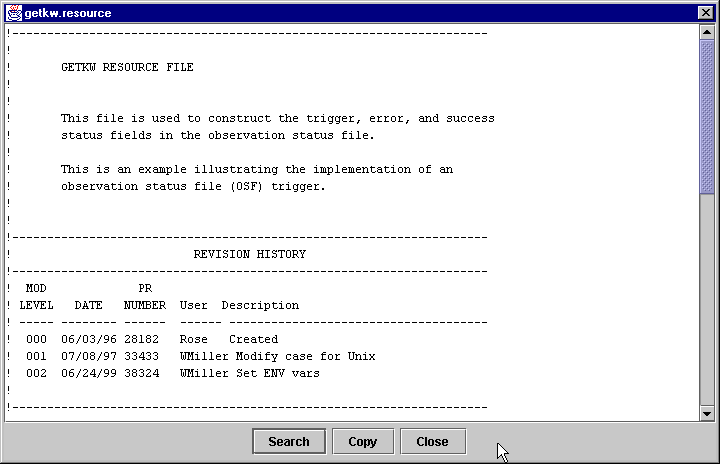Screen dimensions: 720x464
Task: Click the description 'Modify case for Unix'
Action: (x=305, y=356)
